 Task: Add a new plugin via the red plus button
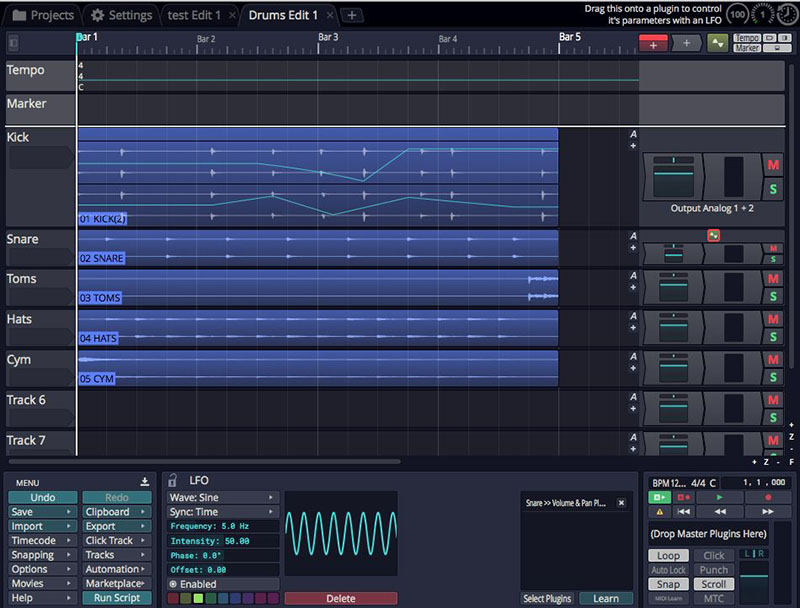coord(653,43)
